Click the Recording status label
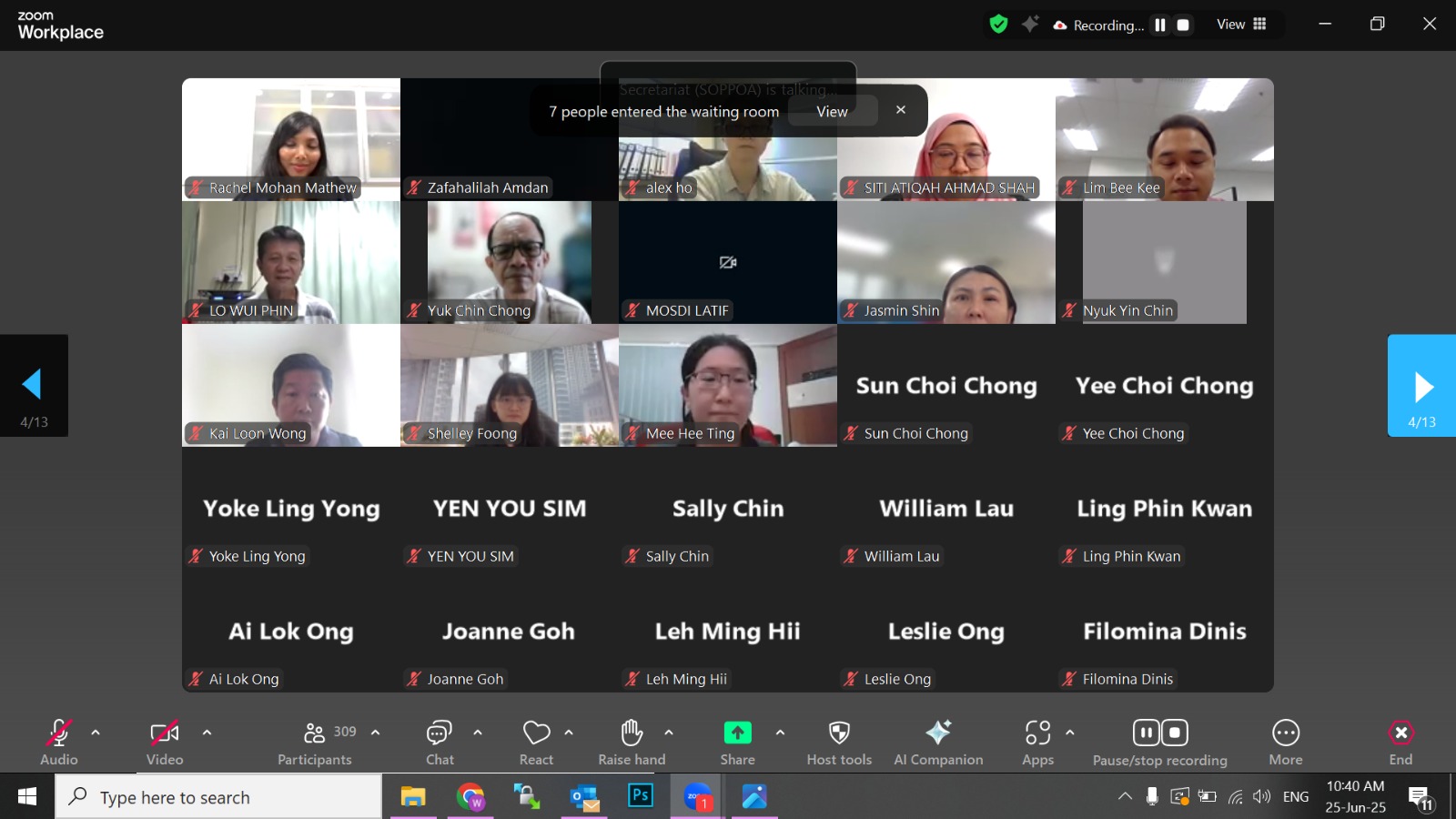The height and width of the screenshot is (819, 1456). click(x=1099, y=25)
